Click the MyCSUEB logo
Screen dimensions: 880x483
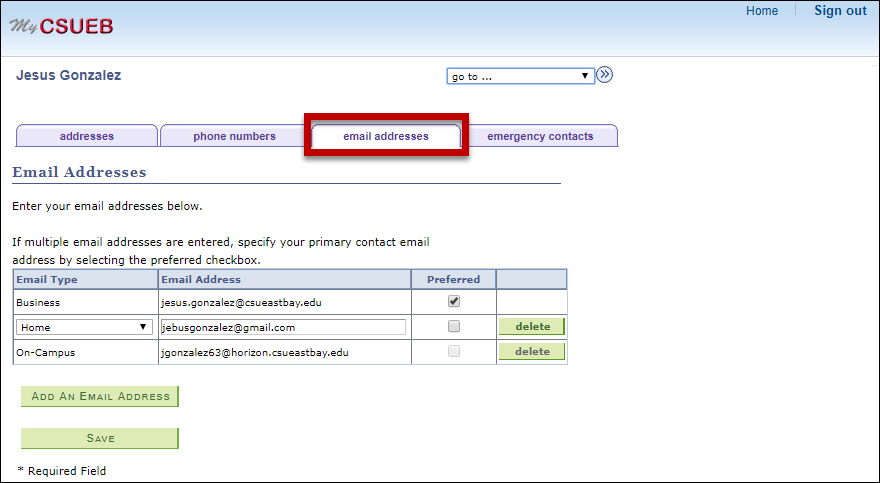[x=61, y=26]
